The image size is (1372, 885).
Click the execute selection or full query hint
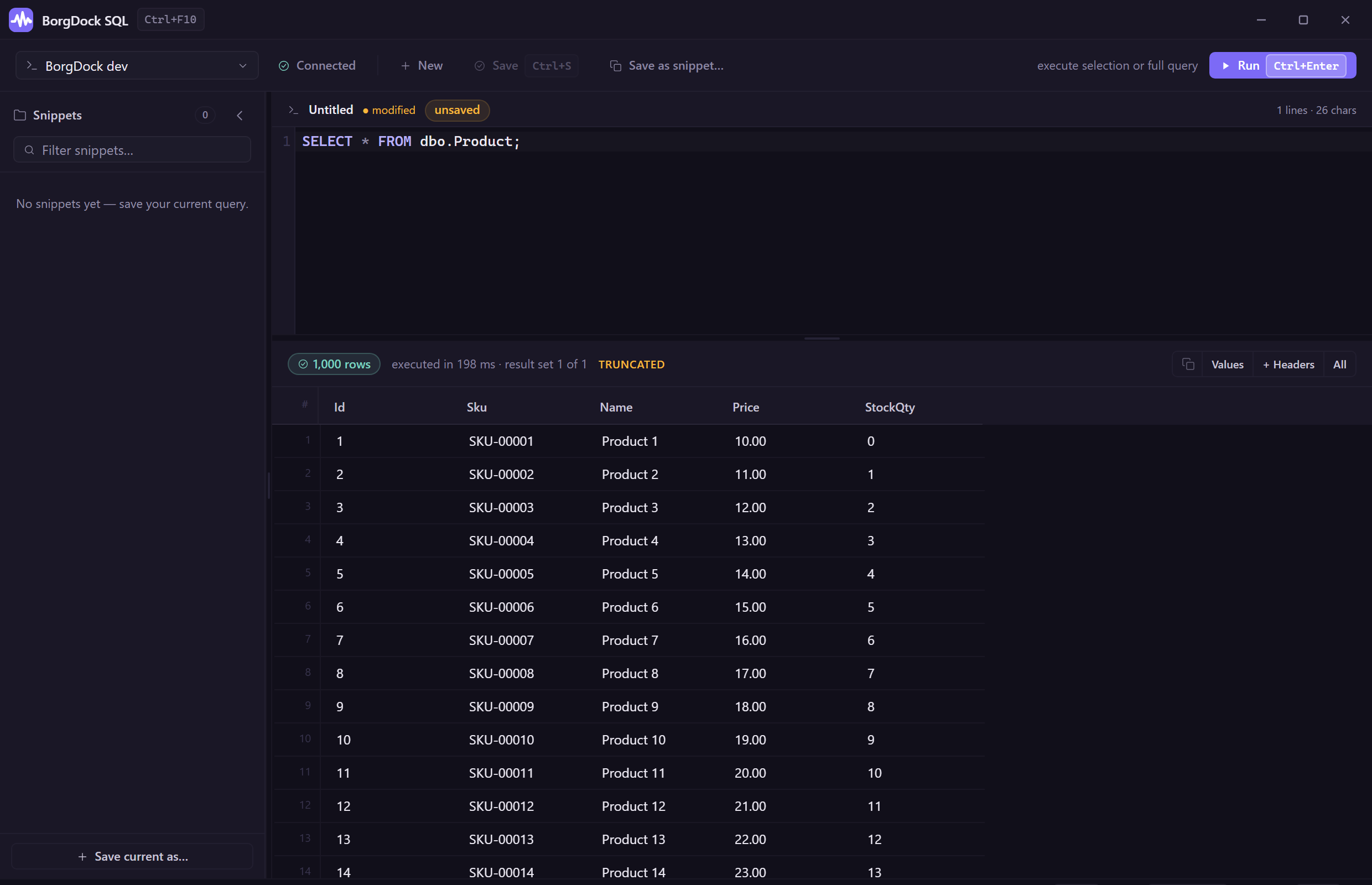click(1118, 65)
